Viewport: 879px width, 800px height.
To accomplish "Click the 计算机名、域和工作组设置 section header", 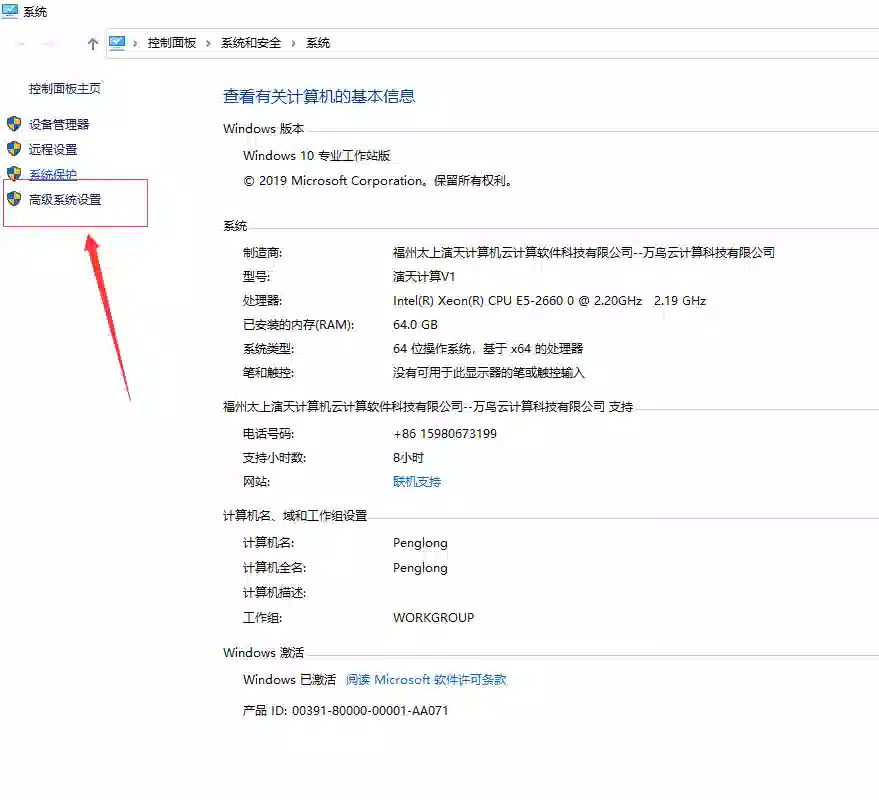I will pyautogui.click(x=295, y=516).
